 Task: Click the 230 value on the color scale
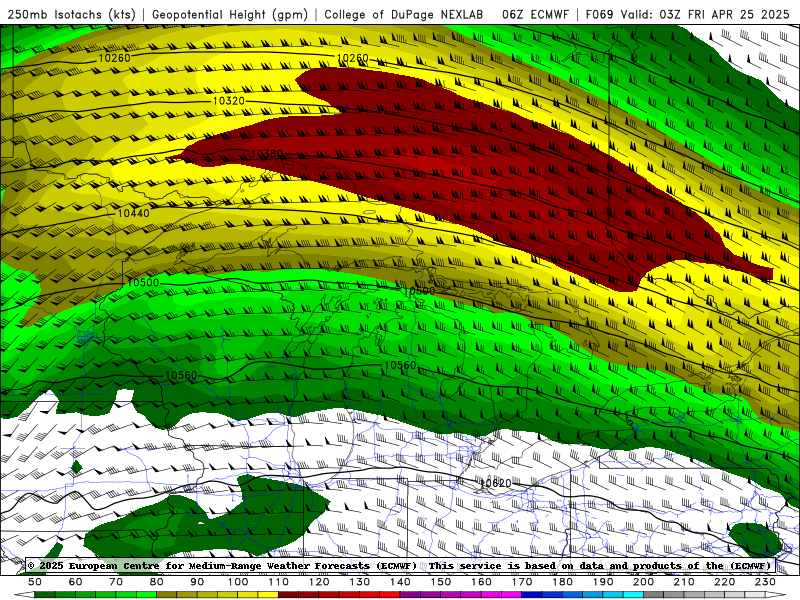765,582
